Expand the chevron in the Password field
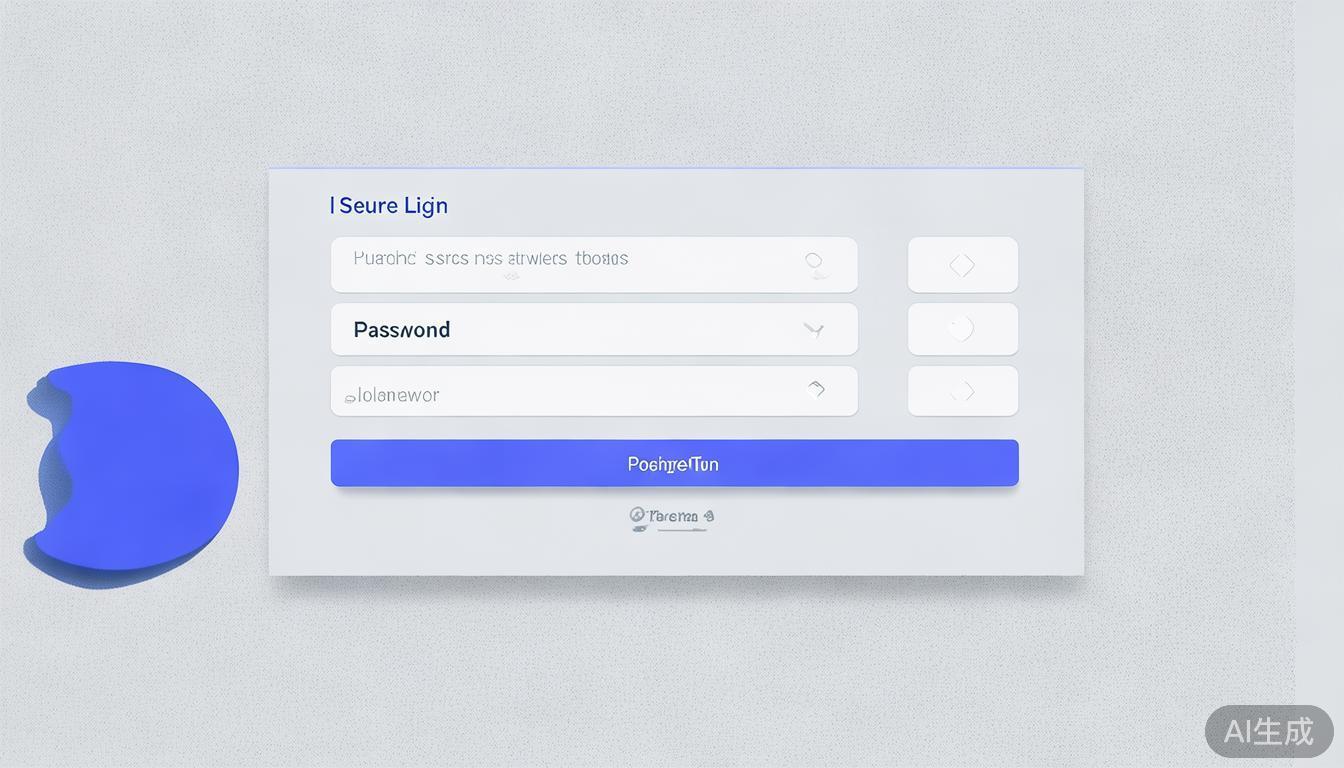The image size is (1344, 768). point(814,329)
